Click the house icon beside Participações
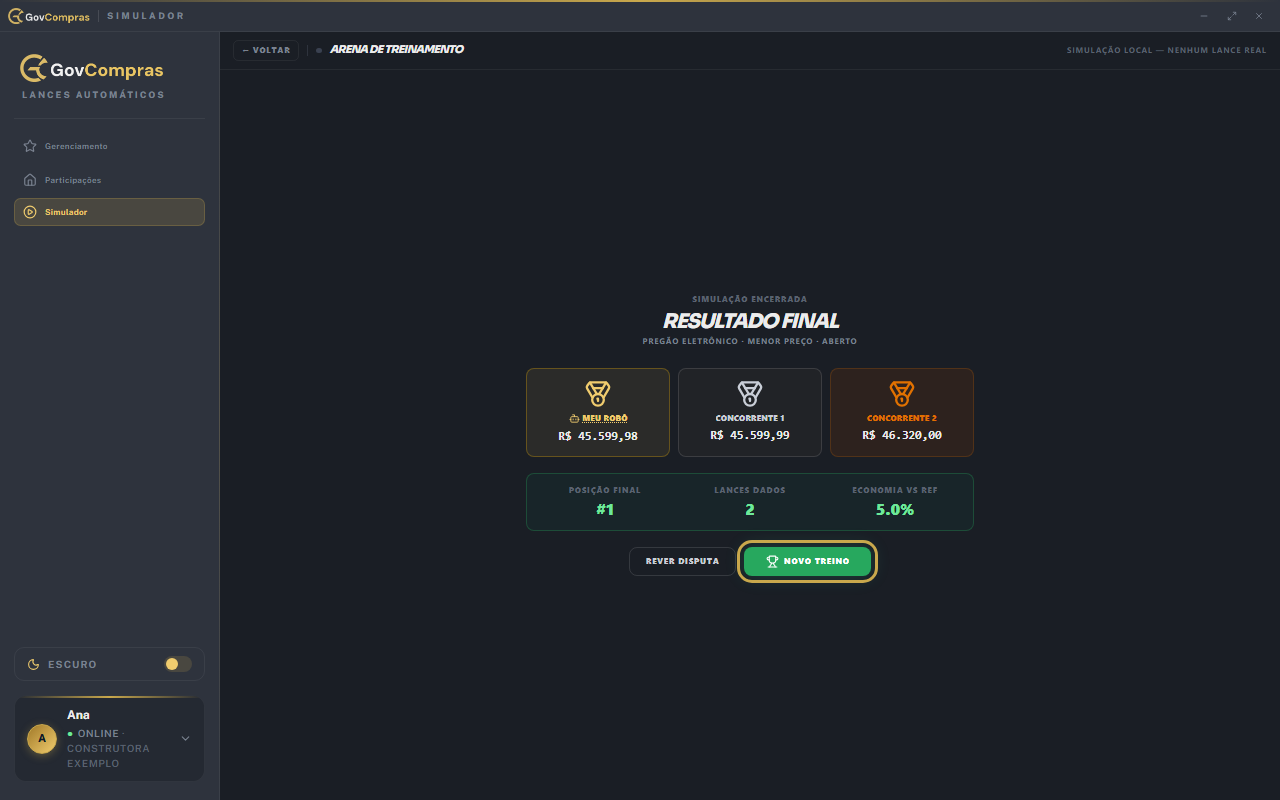 pyautogui.click(x=30, y=180)
